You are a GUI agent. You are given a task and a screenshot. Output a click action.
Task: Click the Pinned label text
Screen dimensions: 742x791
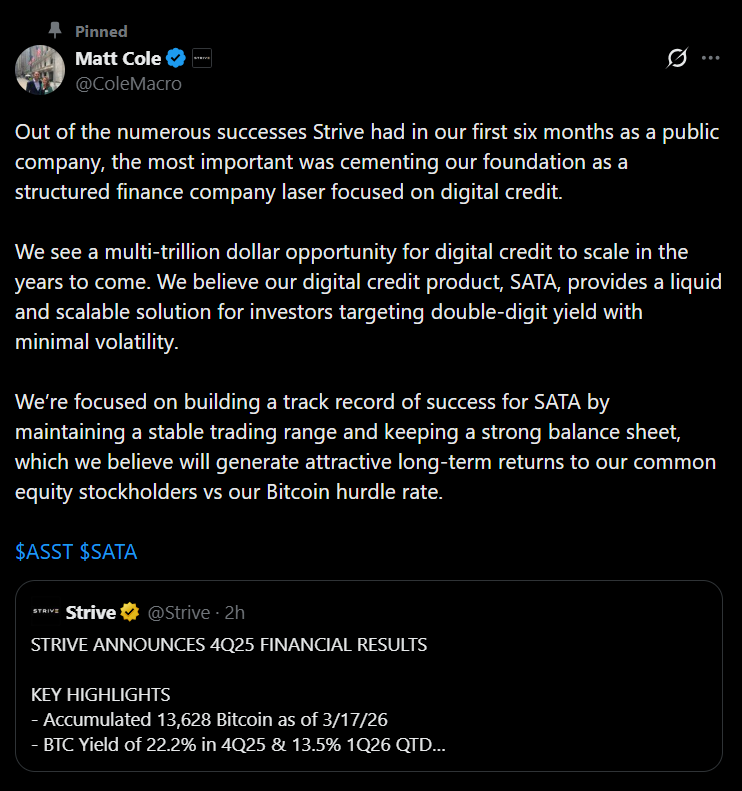101,32
